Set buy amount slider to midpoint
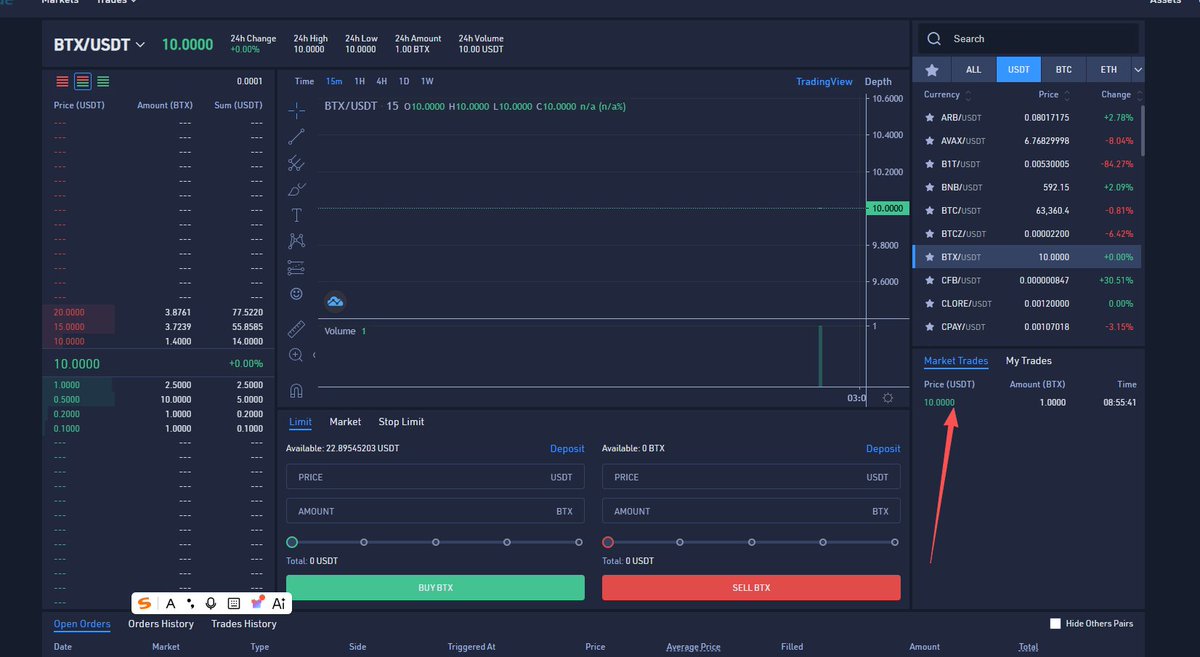This screenshot has height=657, width=1200. tap(436, 542)
